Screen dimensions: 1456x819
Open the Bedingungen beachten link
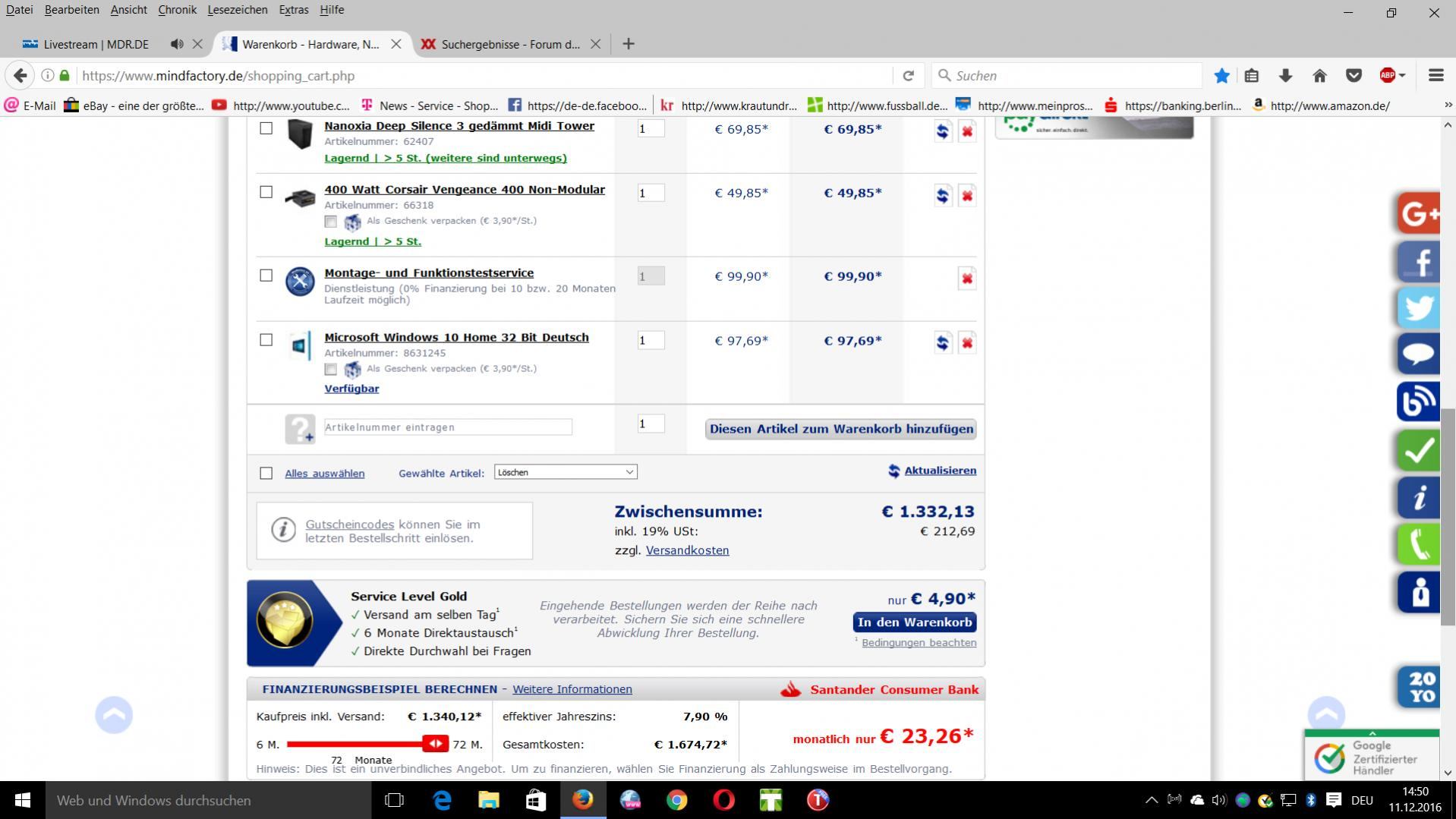pyautogui.click(x=919, y=643)
